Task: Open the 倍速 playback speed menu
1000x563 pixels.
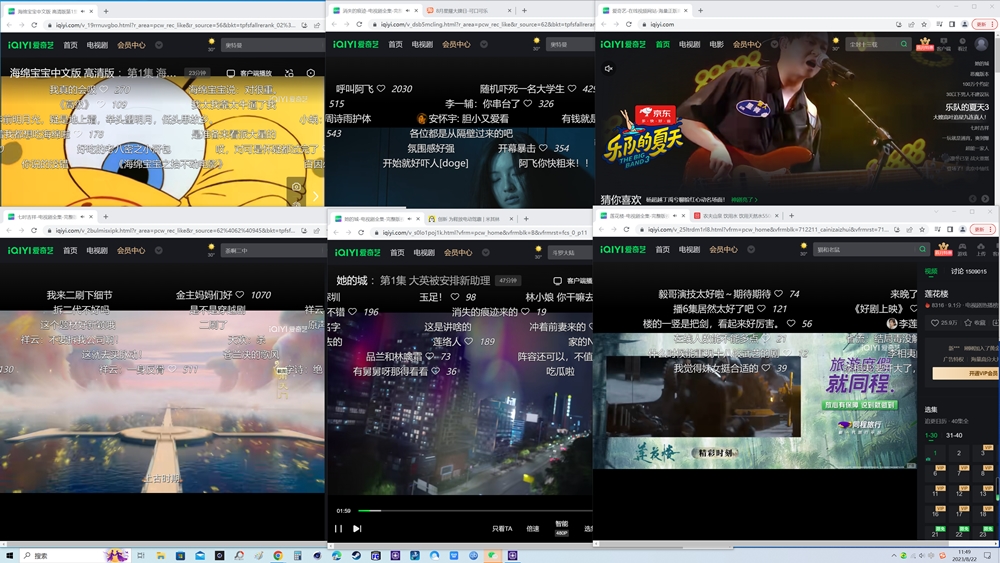Action: (x=533, y=529)
